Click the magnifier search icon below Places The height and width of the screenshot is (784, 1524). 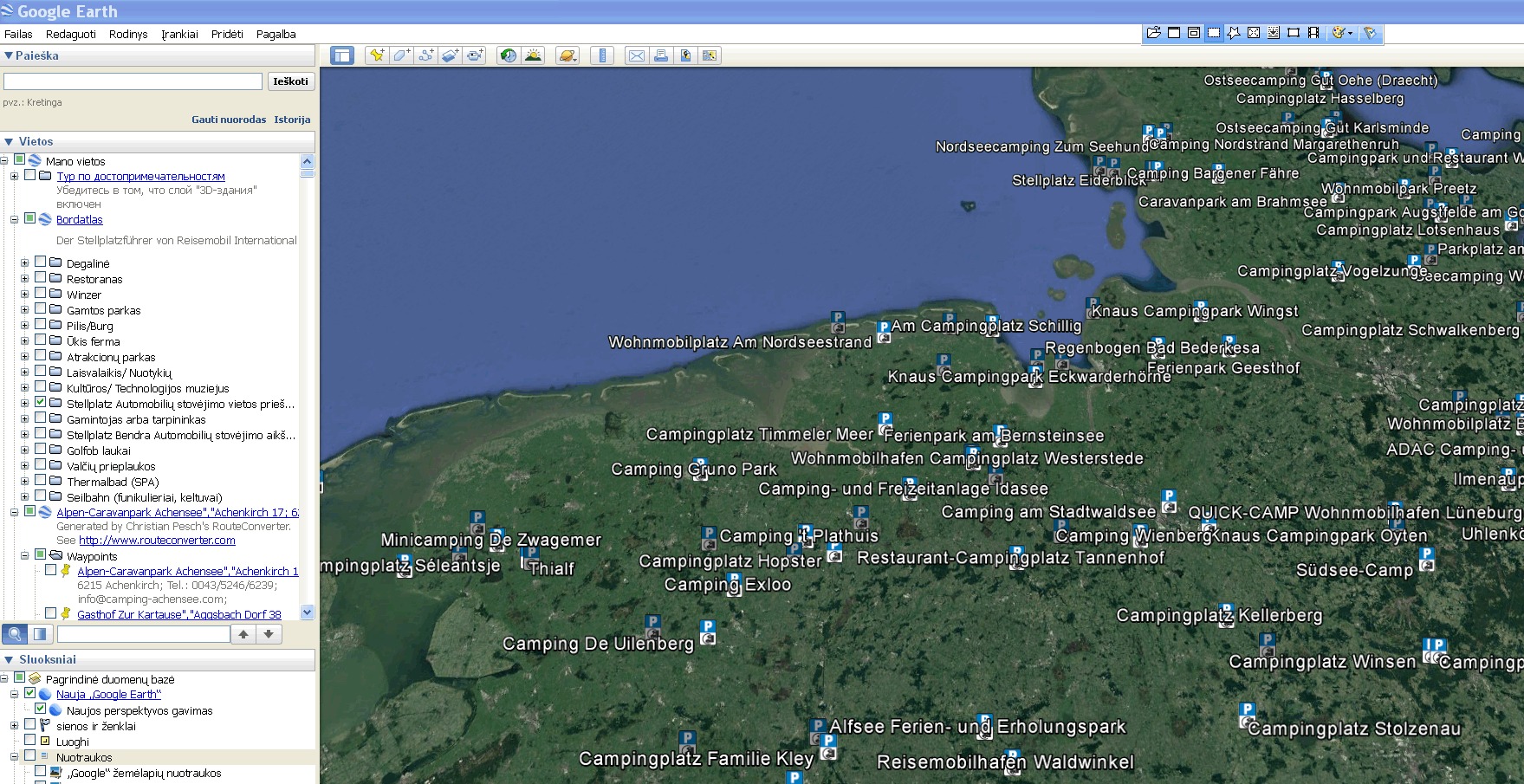tap(15, 634)
